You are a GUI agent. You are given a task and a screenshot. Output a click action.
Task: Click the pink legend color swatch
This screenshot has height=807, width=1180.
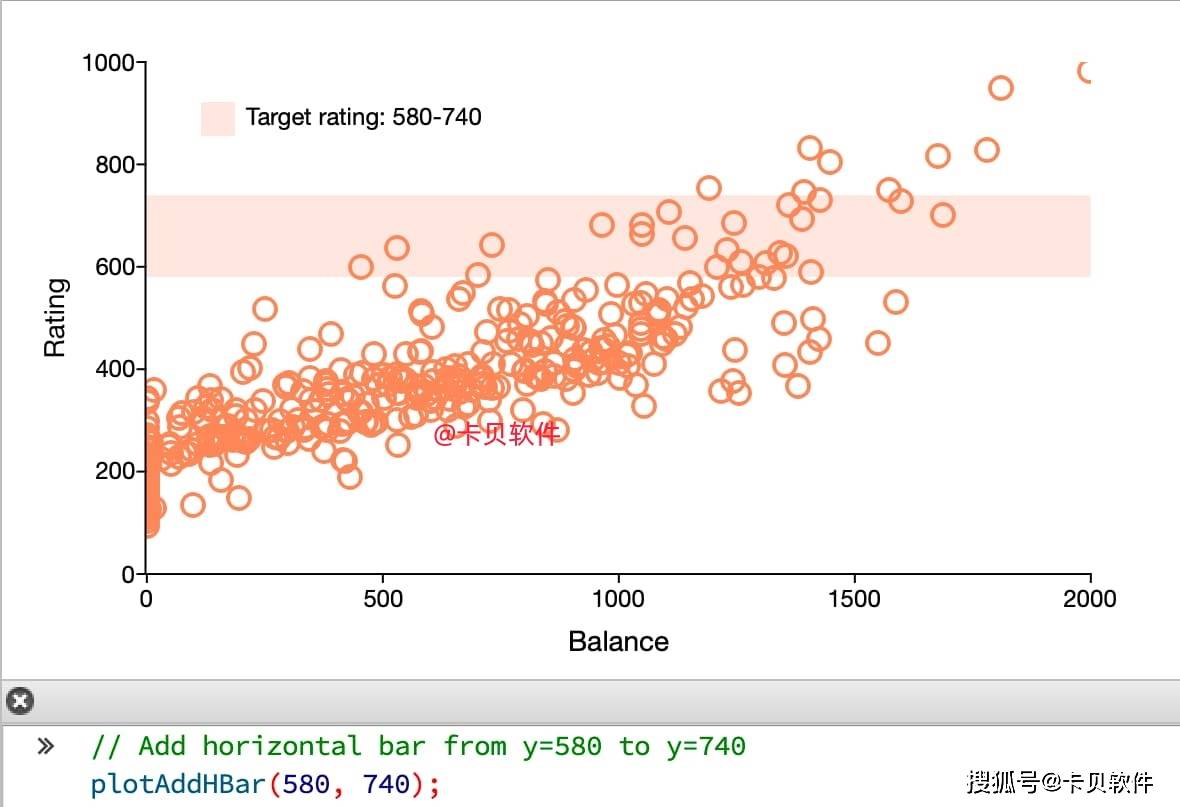218,118
